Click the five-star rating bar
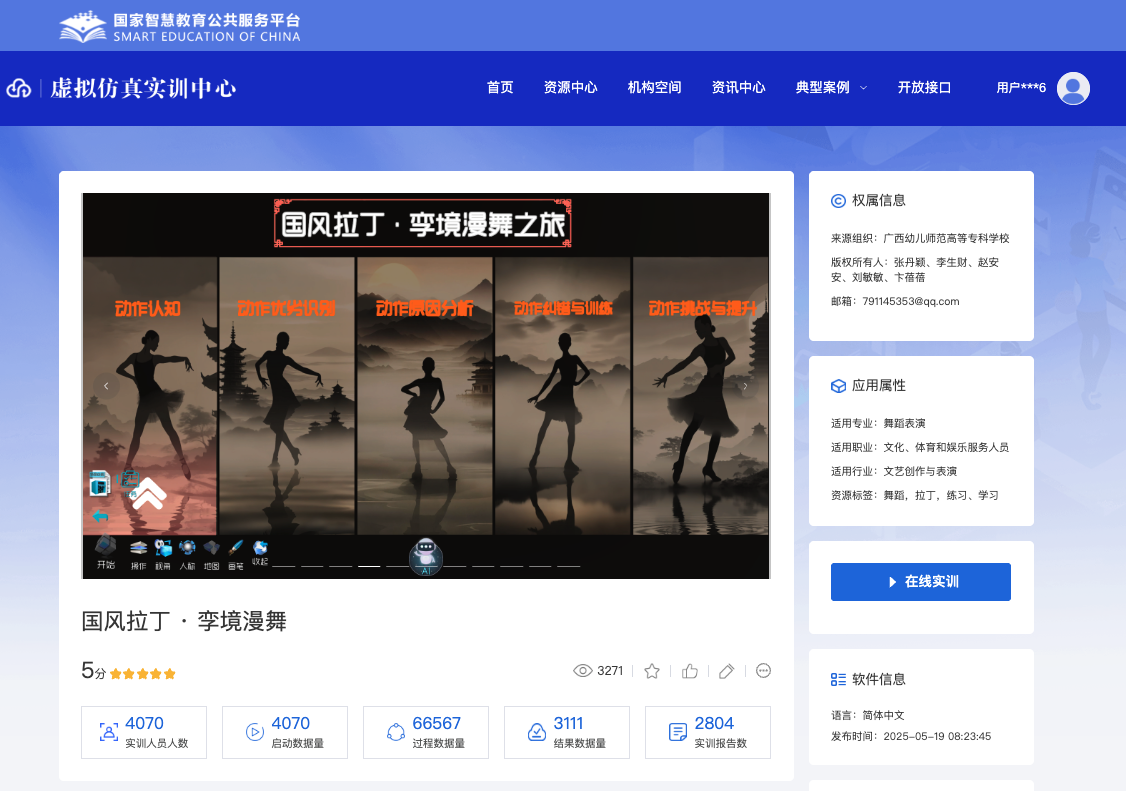This screenshot has height=791, width=1126. (x=143, y=674)
